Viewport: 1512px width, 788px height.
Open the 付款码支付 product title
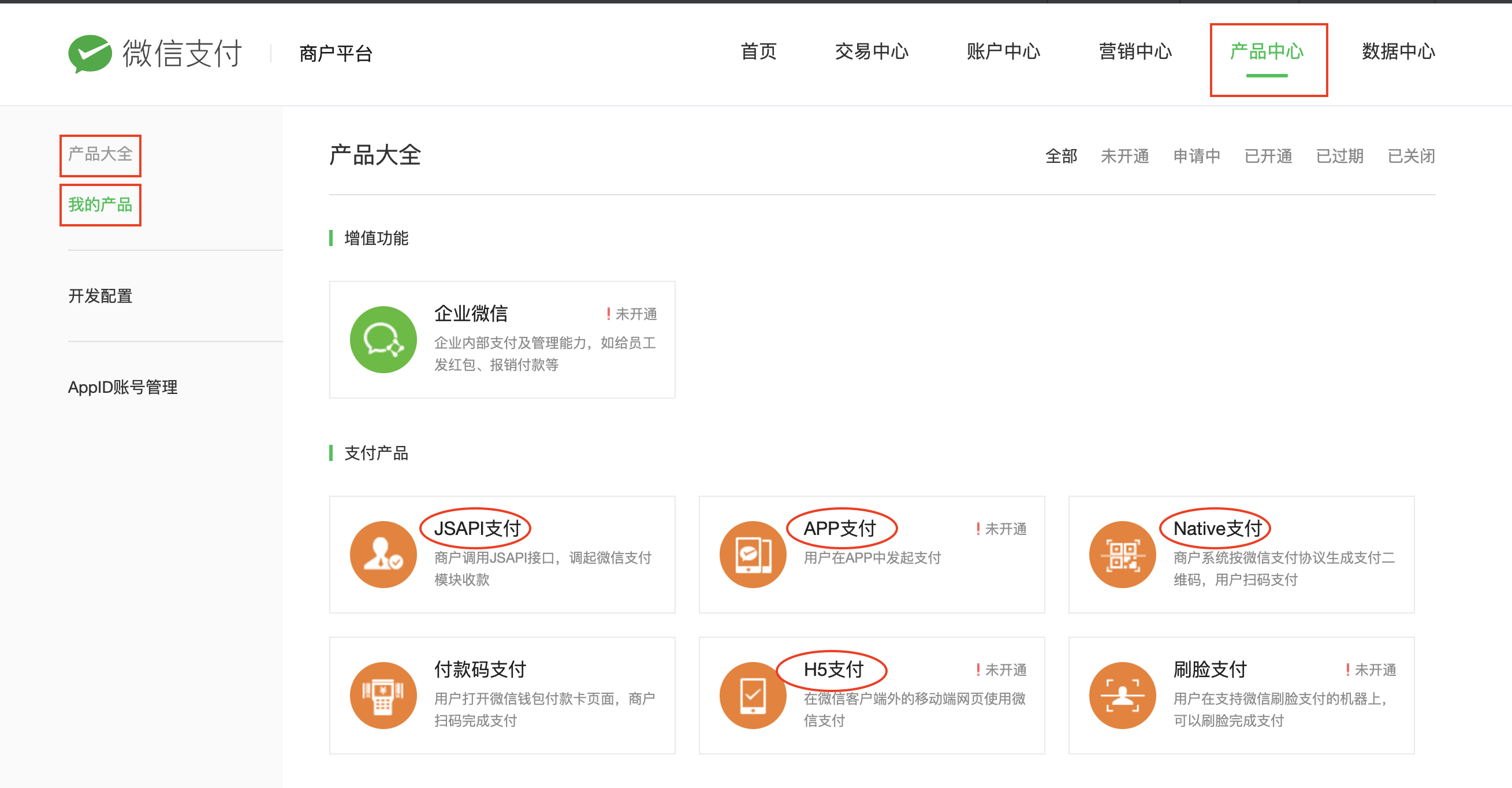click(x=480, y=670)
